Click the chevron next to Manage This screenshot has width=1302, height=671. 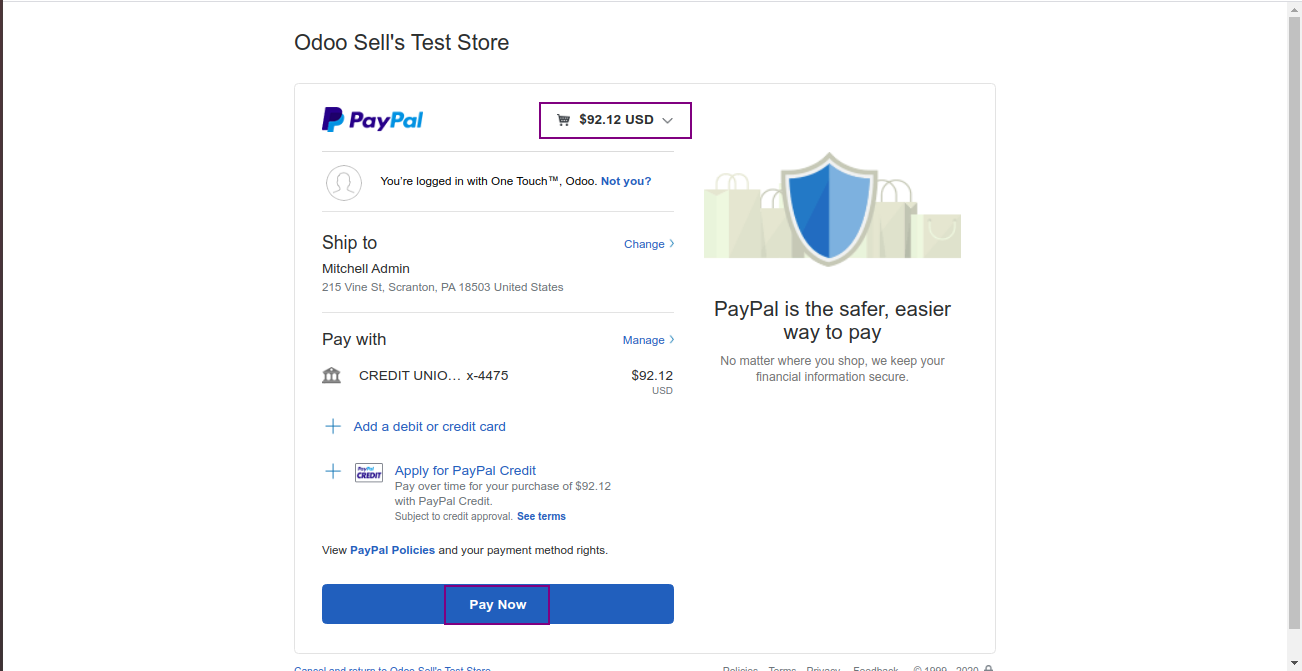tap(671, 339)
